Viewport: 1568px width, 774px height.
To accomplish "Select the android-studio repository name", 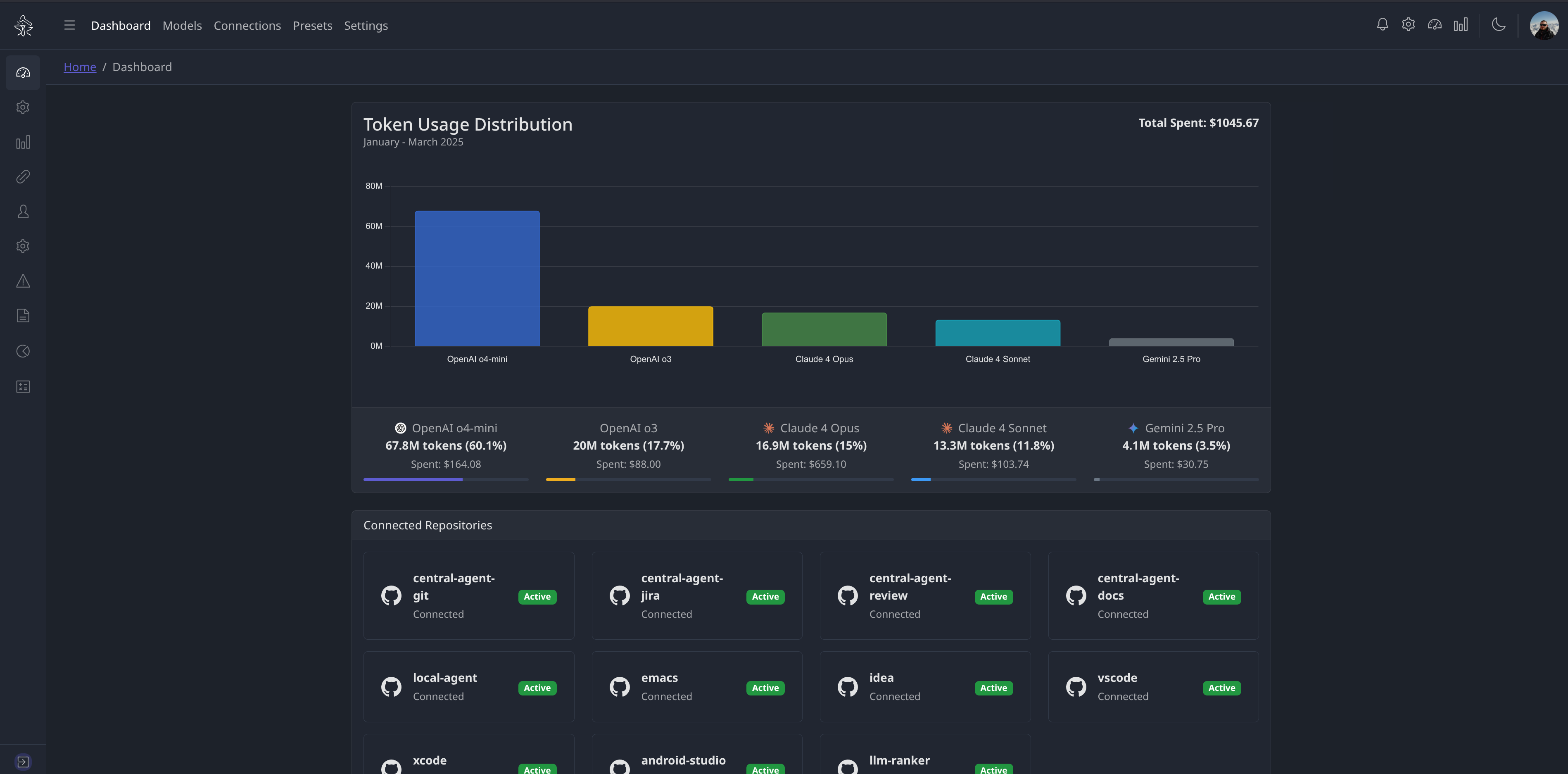I will pyautogui.click(x=684, y=761).
